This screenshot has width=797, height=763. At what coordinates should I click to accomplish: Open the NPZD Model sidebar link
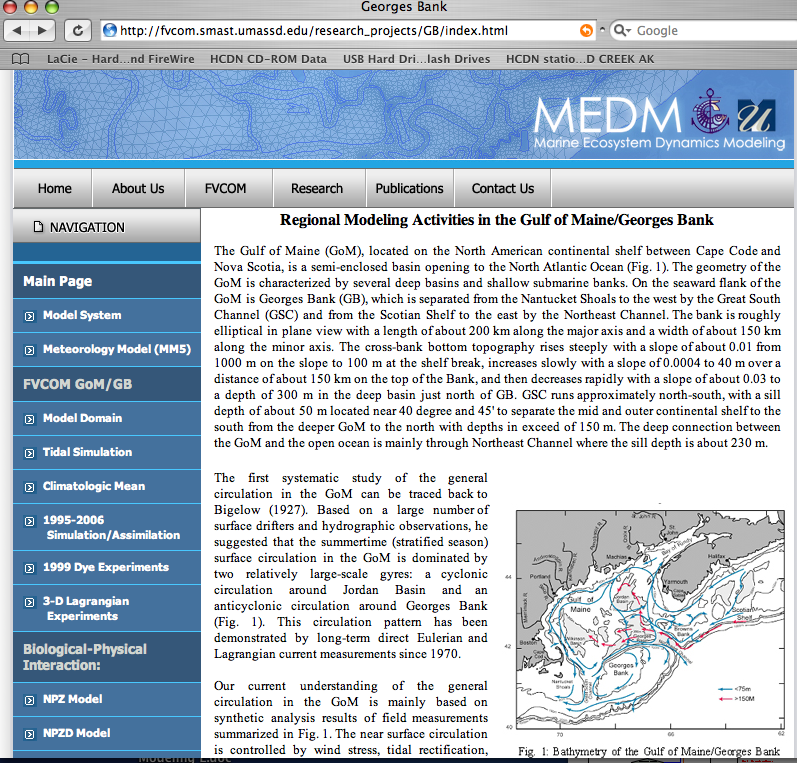click(x=77, y=733)
